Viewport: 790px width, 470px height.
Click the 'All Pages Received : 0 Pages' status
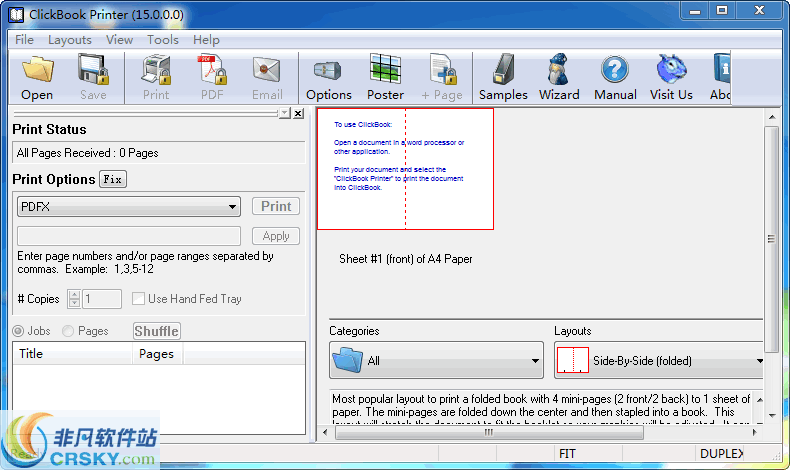pos(88,153)
